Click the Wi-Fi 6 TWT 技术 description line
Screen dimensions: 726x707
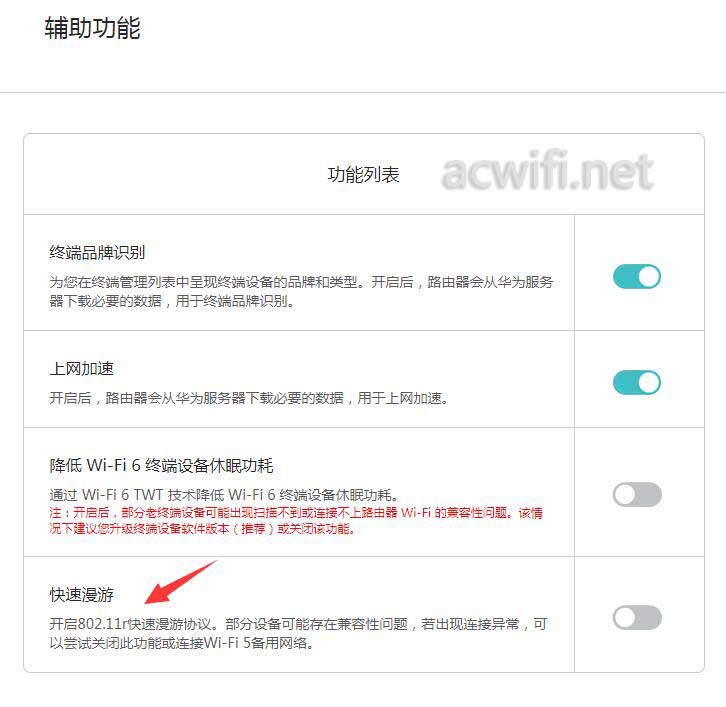click(224, 495)
